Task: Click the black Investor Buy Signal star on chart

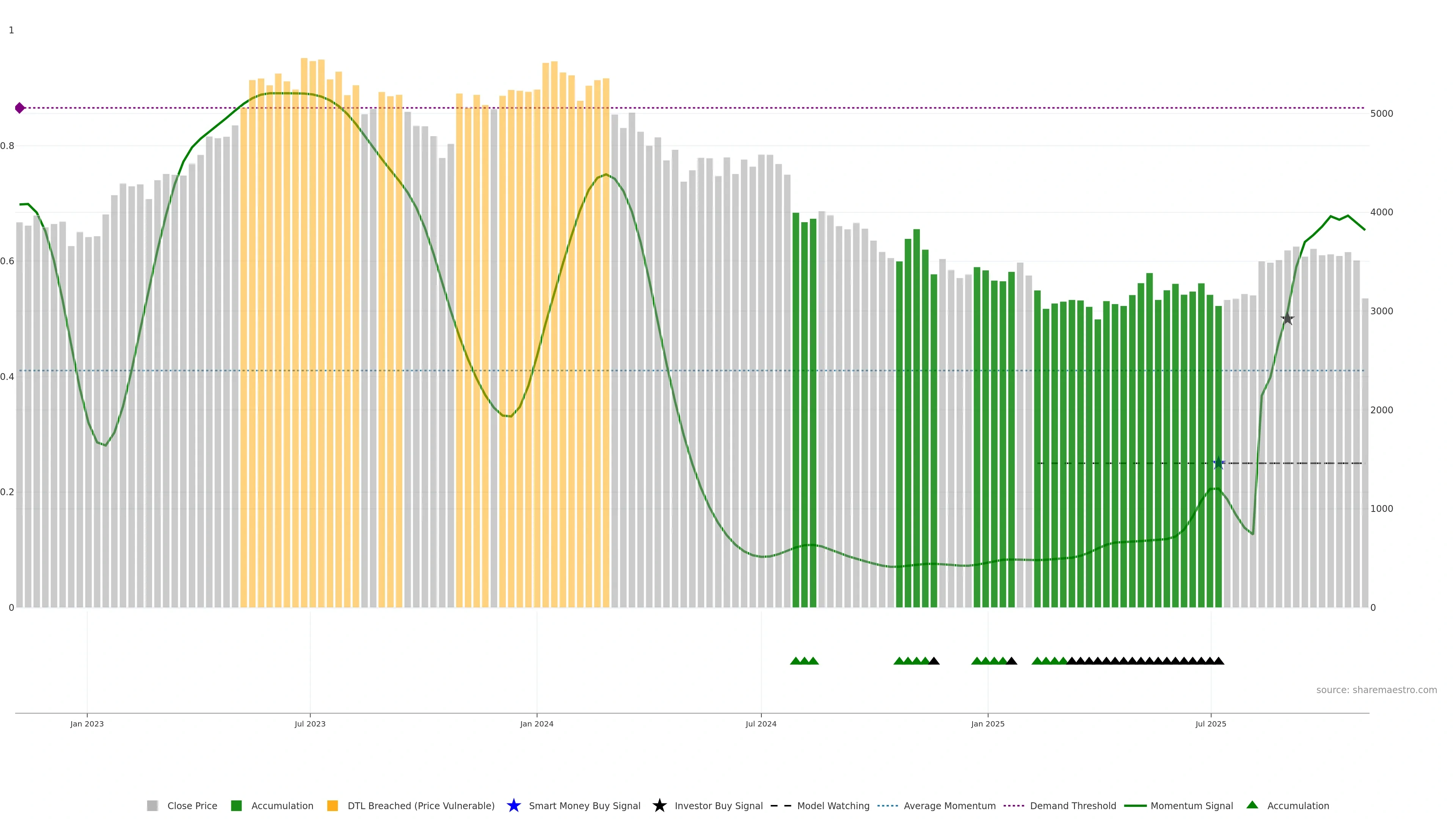Action: 1287,319
